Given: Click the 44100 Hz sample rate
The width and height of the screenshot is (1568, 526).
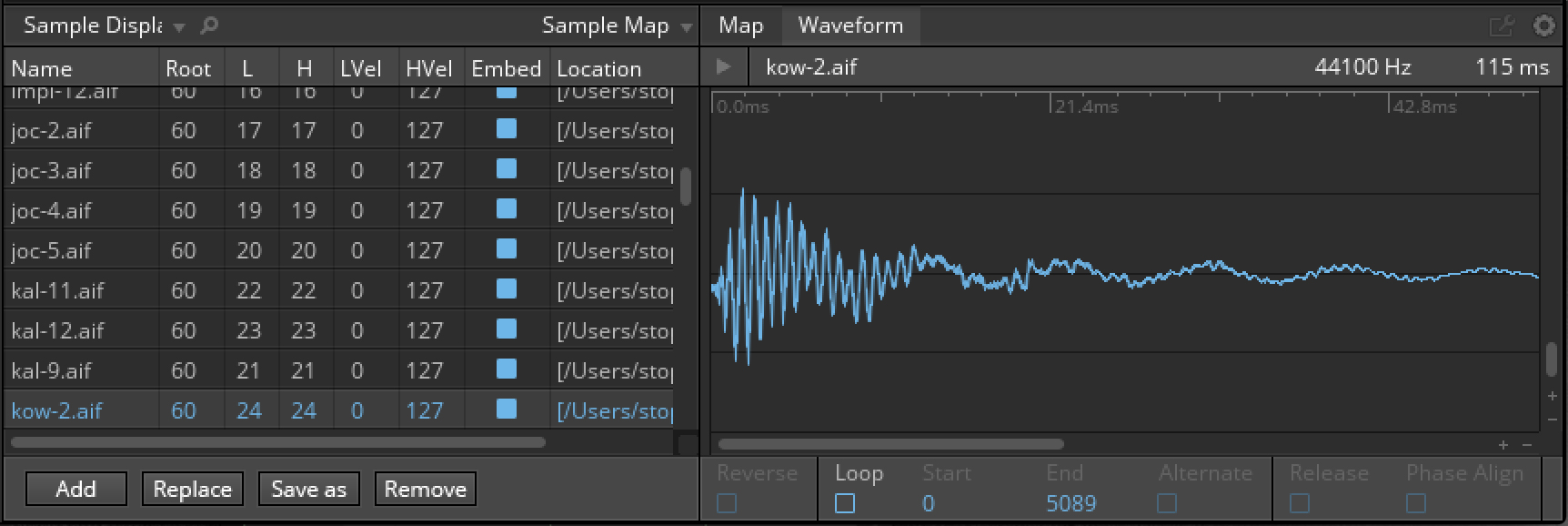Looking at the screenshot, I should pos(1362,66).
